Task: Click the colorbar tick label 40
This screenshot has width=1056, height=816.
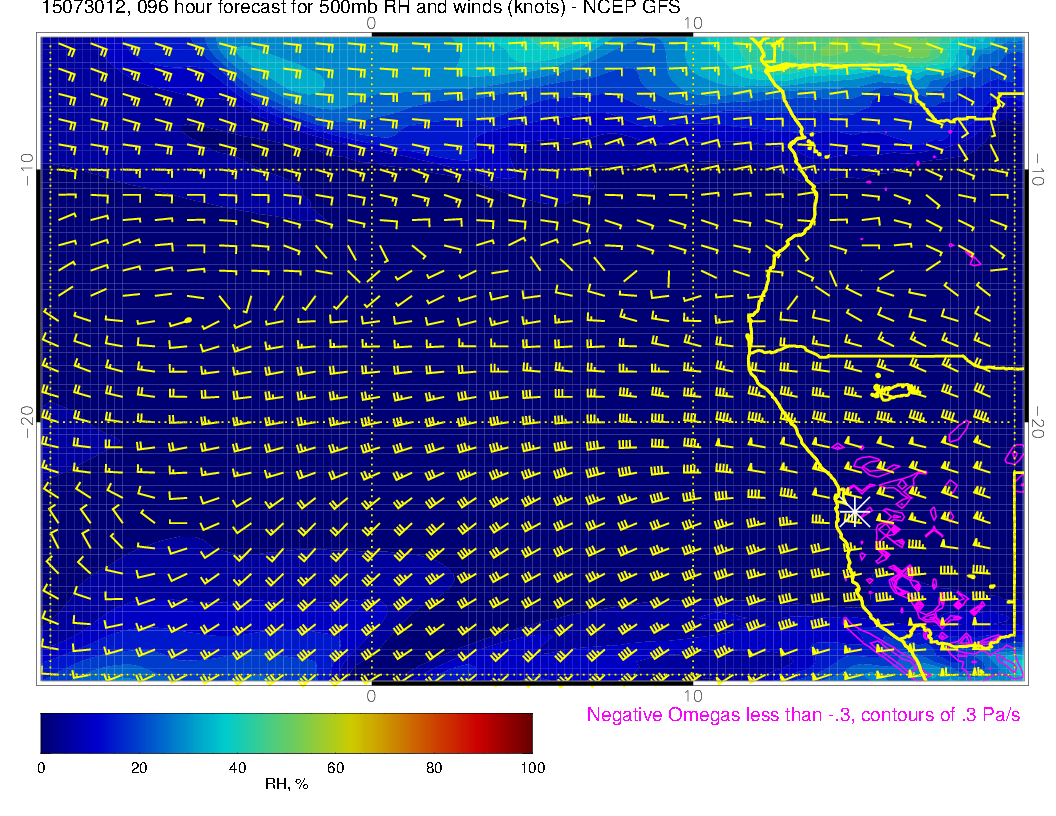Action: [237, 768]
